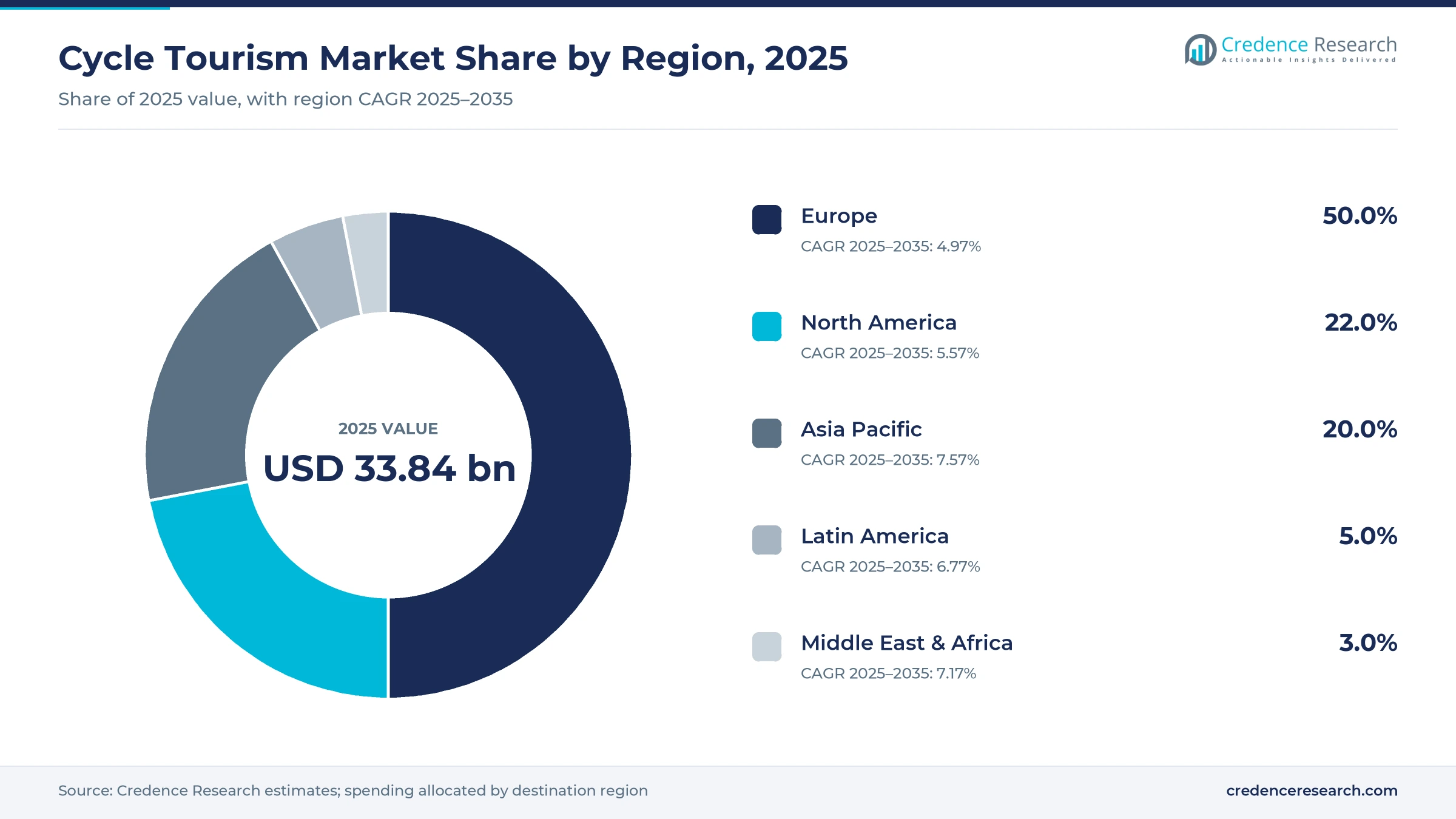Click the 'Asia Pacific' legend label
The image size is (1456, 819).
pos(861,429)
